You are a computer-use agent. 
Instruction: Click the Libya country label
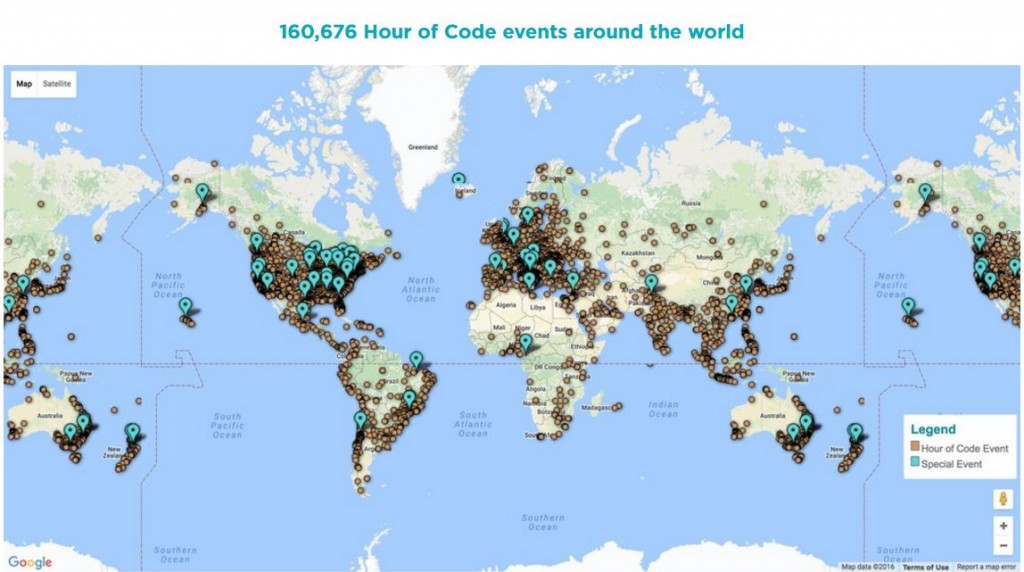(x=537, y=307)
